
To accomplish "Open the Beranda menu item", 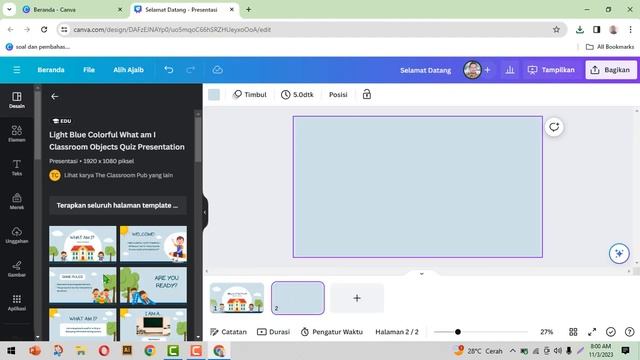I will click(x=51, y=70).
